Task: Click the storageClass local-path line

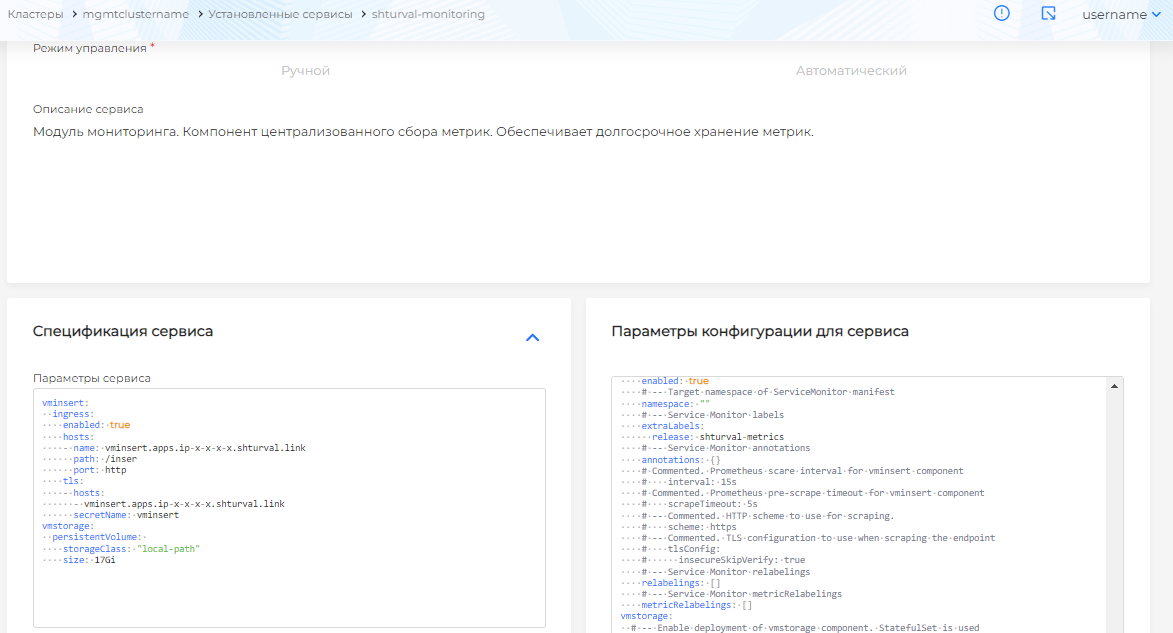Action: (x=130, y=548)
